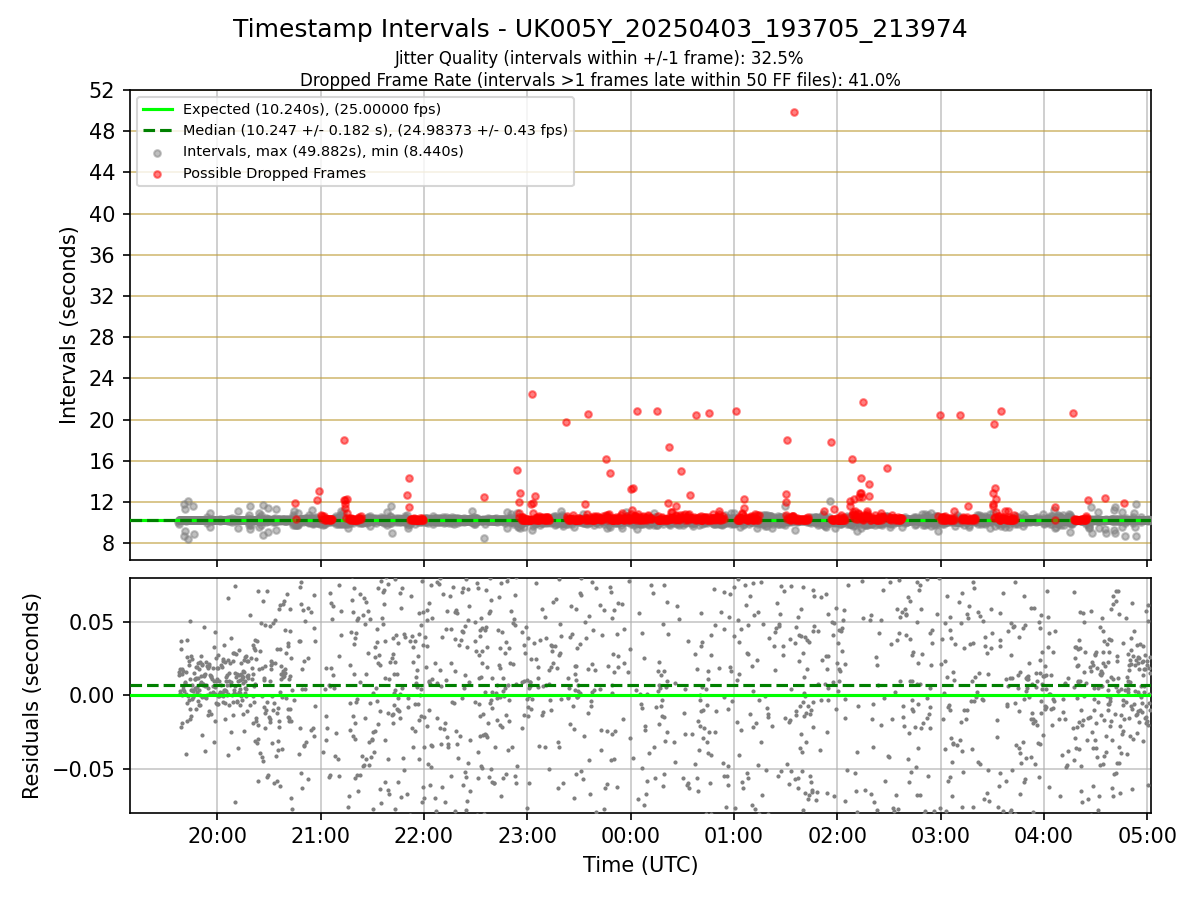Click the gray dot marker in the legend

pos(158,152)
